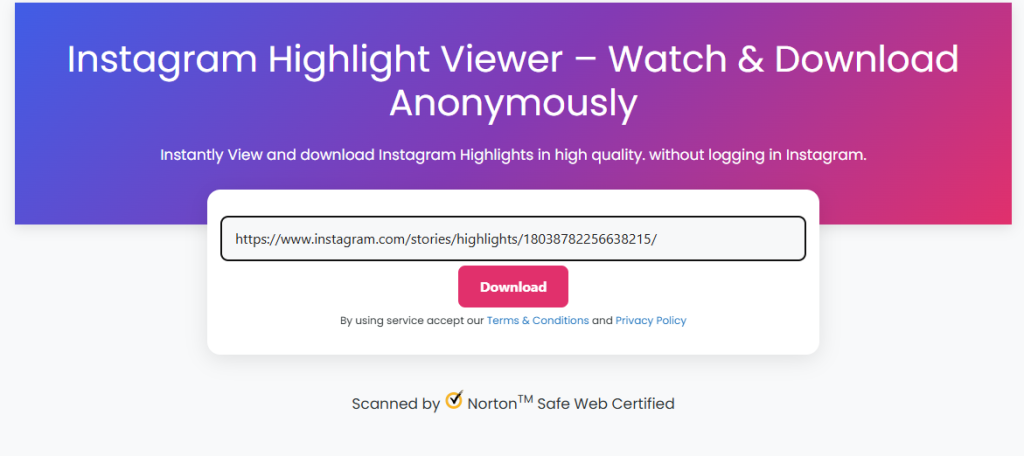
Task: Click the 'By using service accept our' text
Action: click(412, 321)
